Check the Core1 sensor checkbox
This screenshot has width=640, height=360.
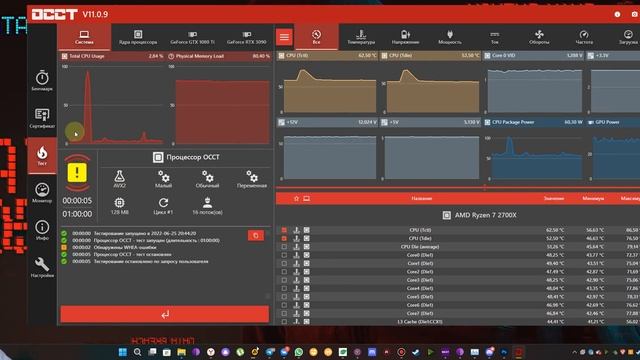point(284,263)
